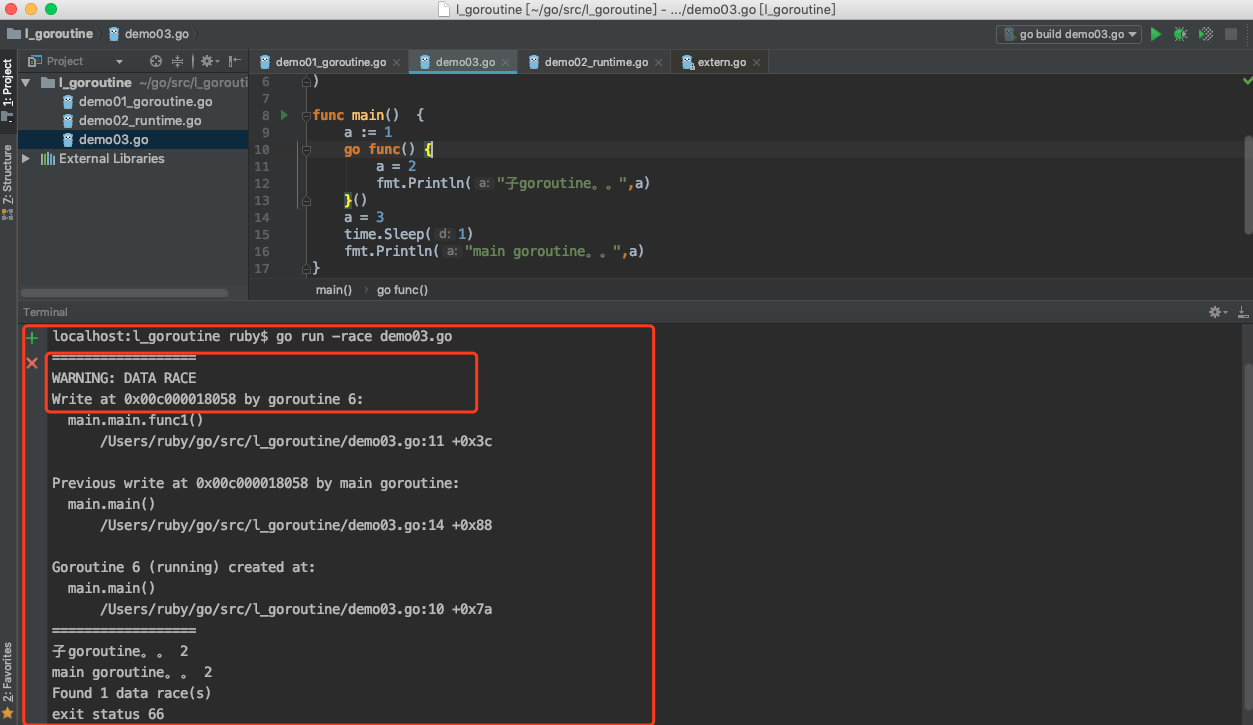Click the gray stop button in toolbar
The image size is (1253, 725).
[1231, 34]
